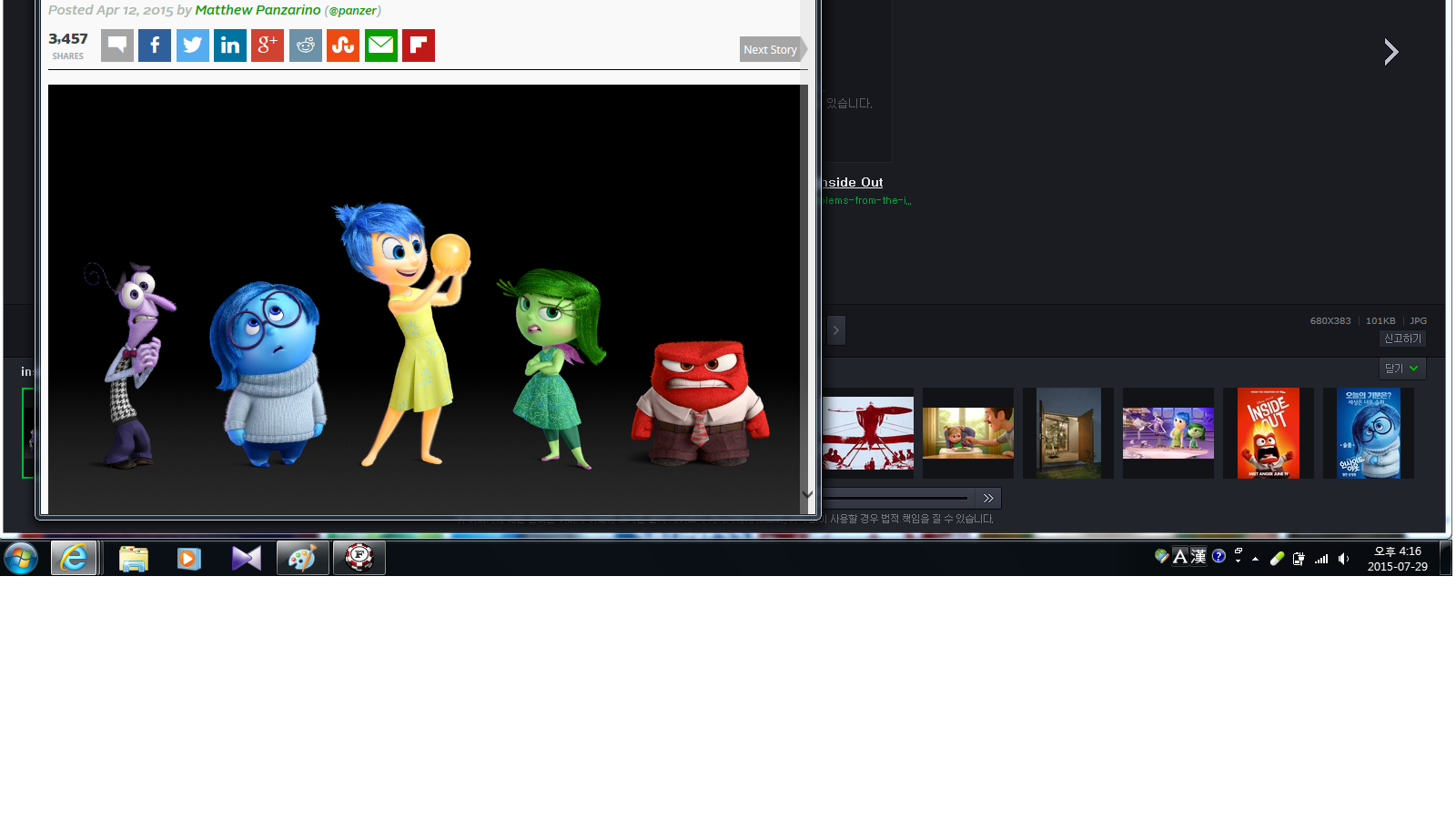Viewport: 1456px width, 819px height.
Task: Open the comments speech-bubble share icon
Action: coord(117,45)
